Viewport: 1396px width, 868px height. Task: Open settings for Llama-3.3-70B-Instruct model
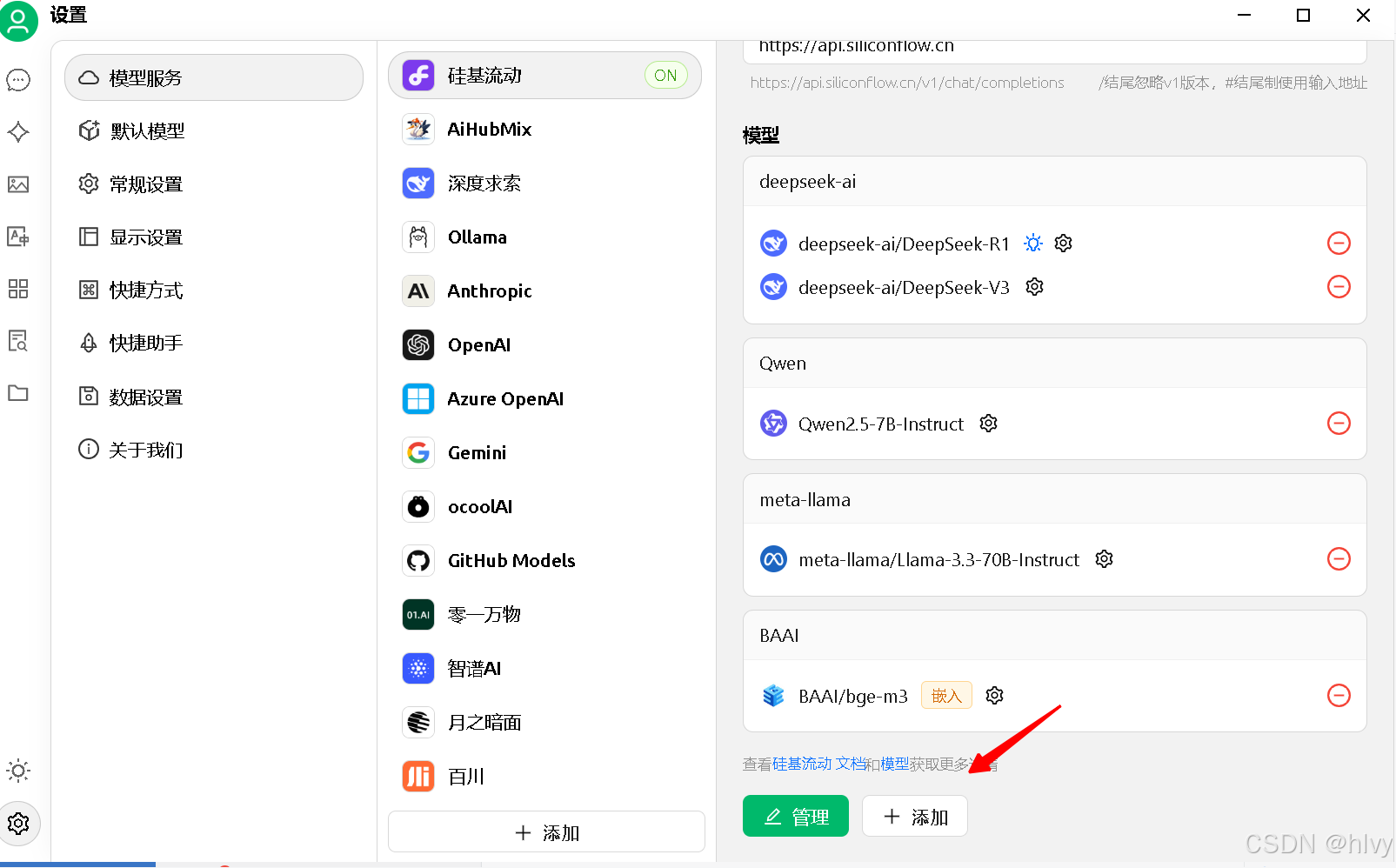[x=1104, y=559]
